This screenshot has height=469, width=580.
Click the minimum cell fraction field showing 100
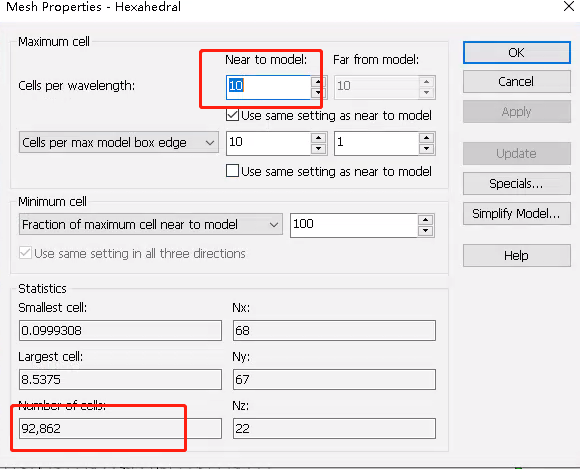click(354, 225)
